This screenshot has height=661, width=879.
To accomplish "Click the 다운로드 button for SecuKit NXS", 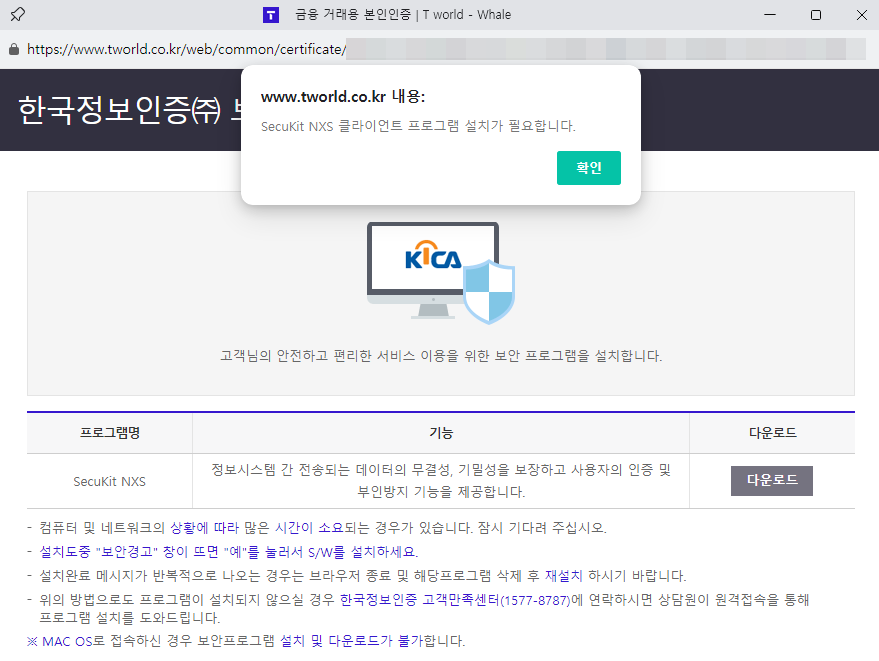I will click(x=771, y=480).
